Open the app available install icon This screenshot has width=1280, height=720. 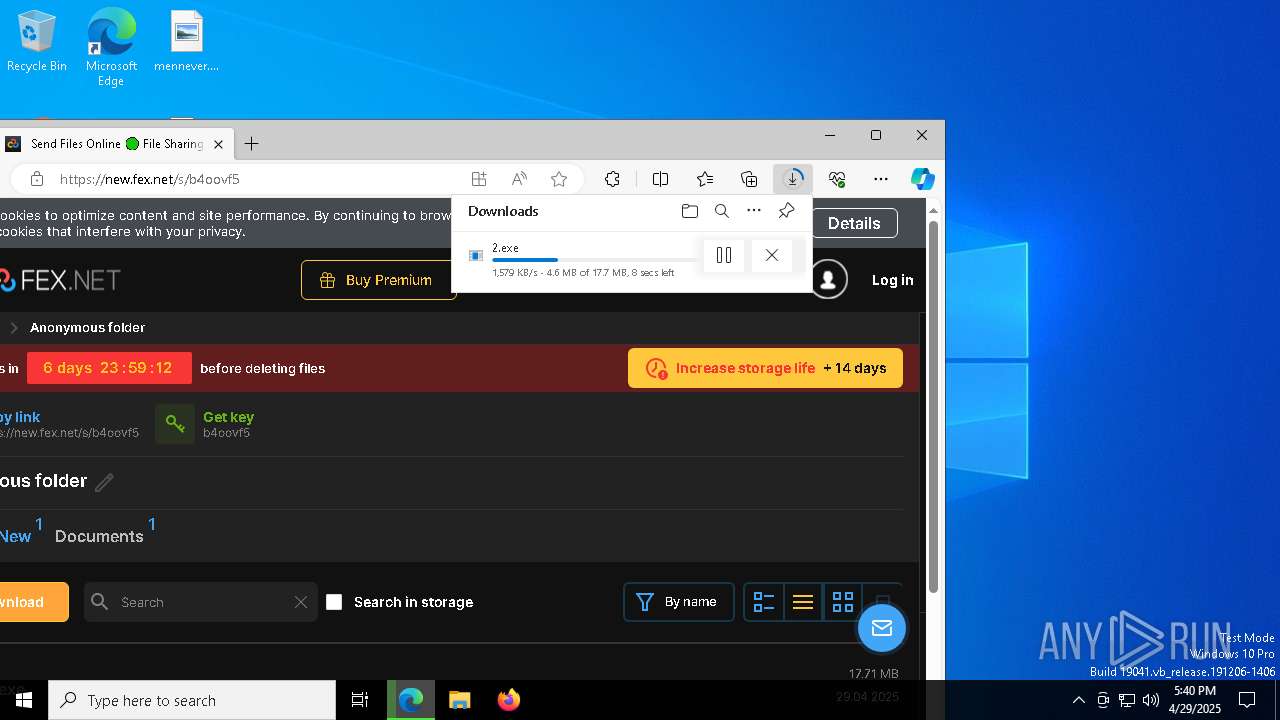[x=479, y=179]
